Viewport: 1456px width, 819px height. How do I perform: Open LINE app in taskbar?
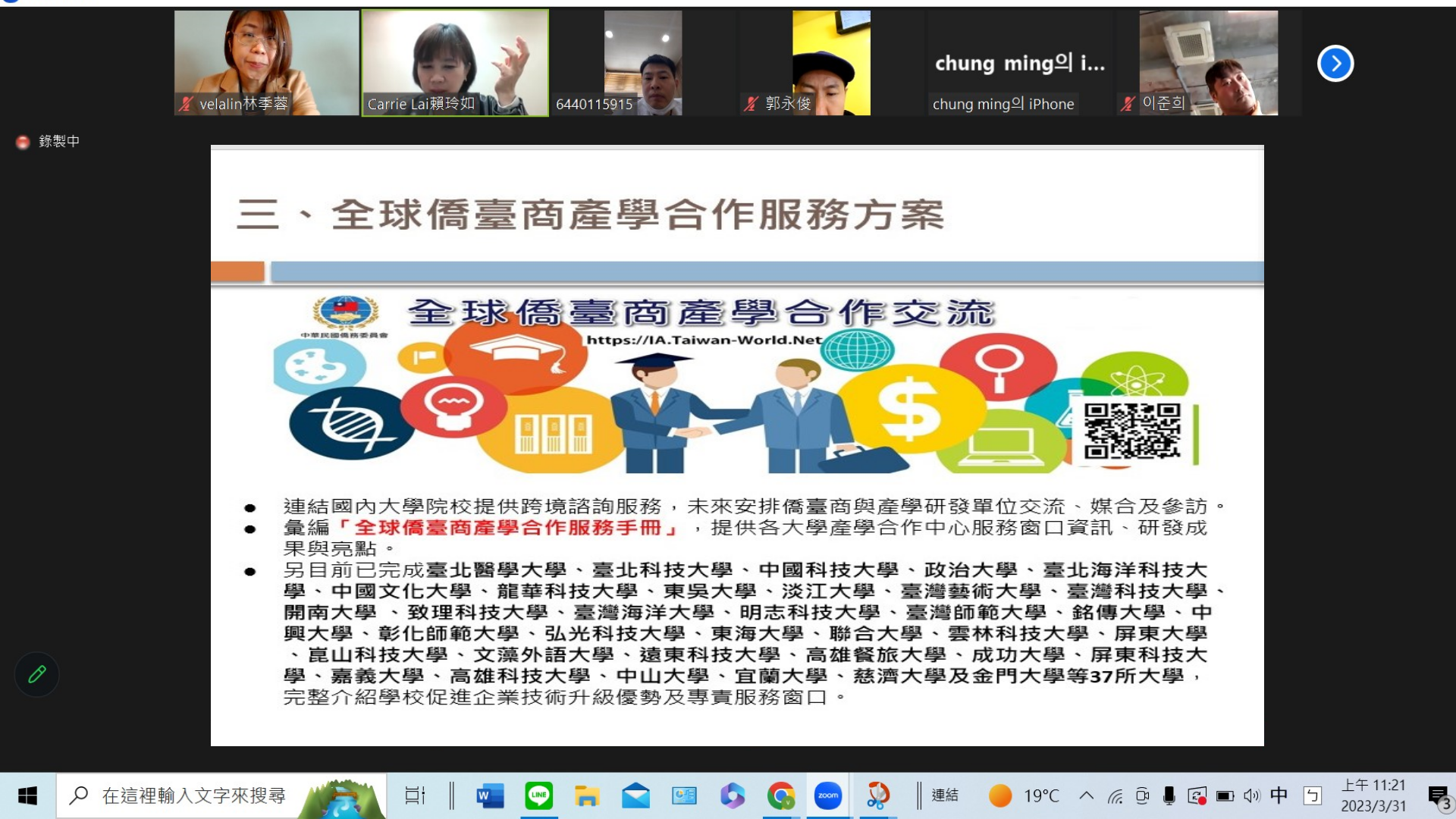538,795
